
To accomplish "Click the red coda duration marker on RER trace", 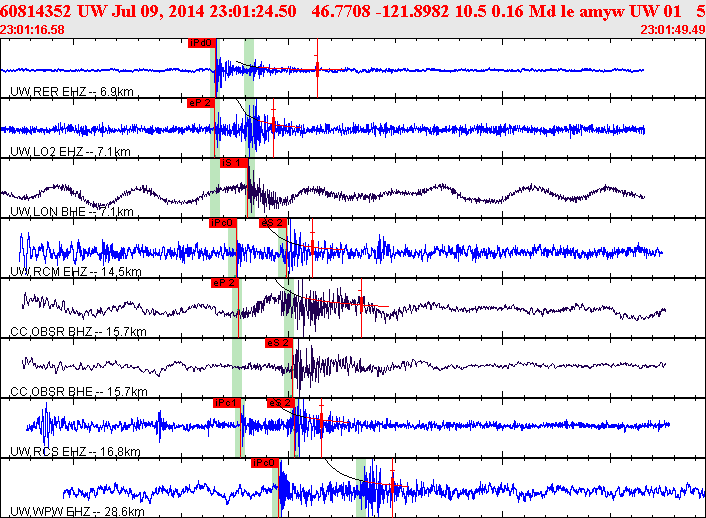I will 317,68.
